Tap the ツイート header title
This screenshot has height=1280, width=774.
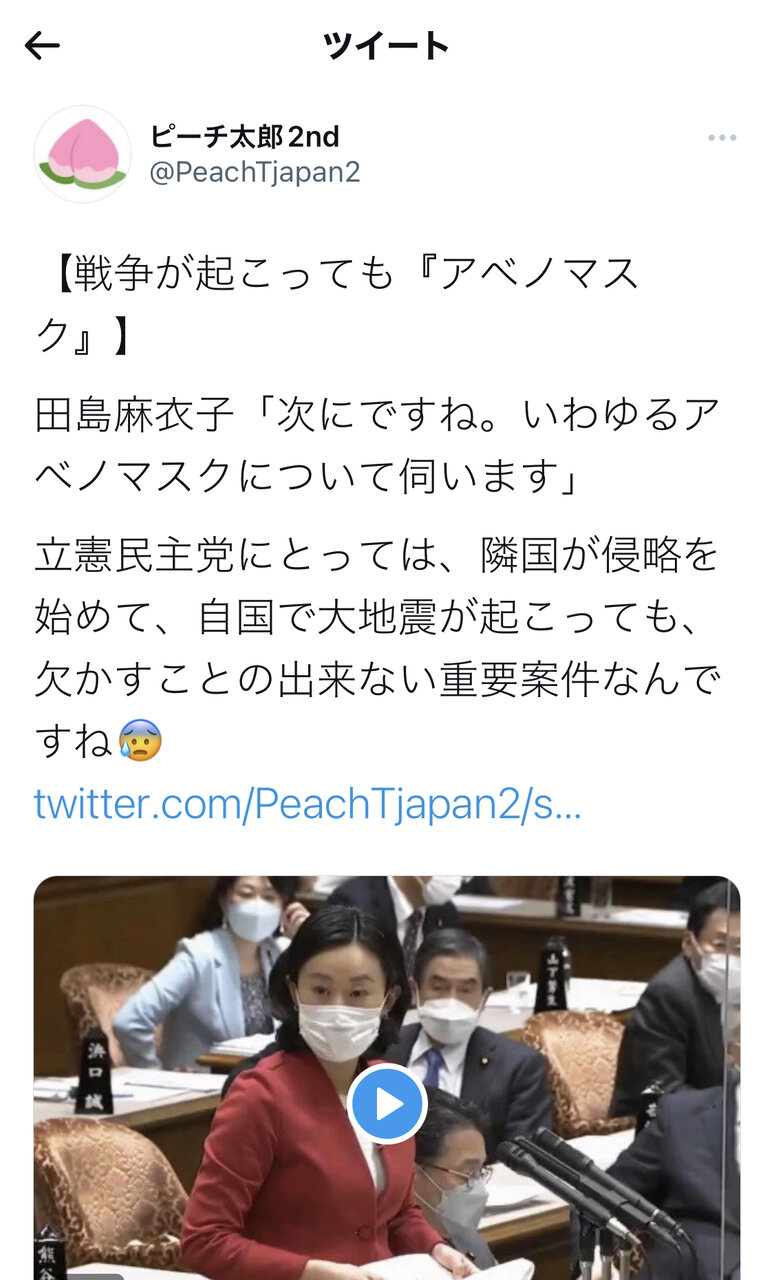386,45
